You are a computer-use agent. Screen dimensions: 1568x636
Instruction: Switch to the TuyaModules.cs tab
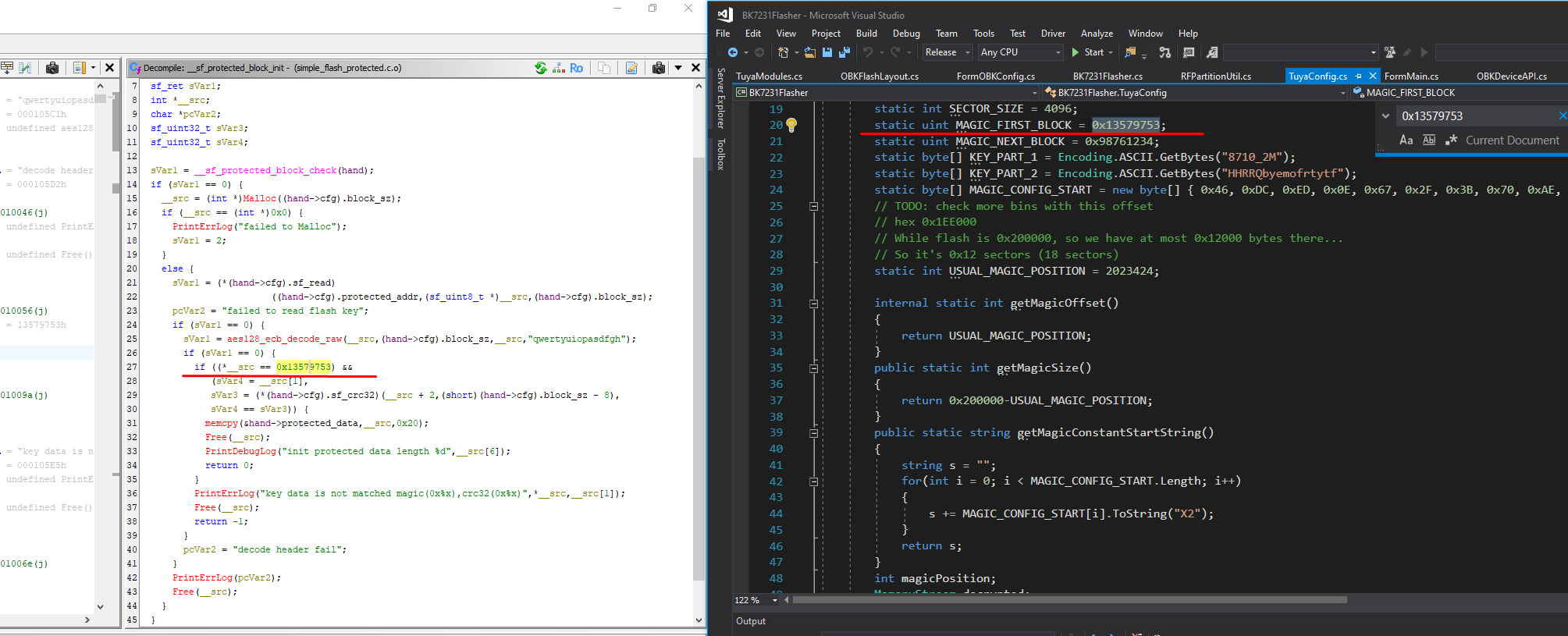[x=769, y=76]
